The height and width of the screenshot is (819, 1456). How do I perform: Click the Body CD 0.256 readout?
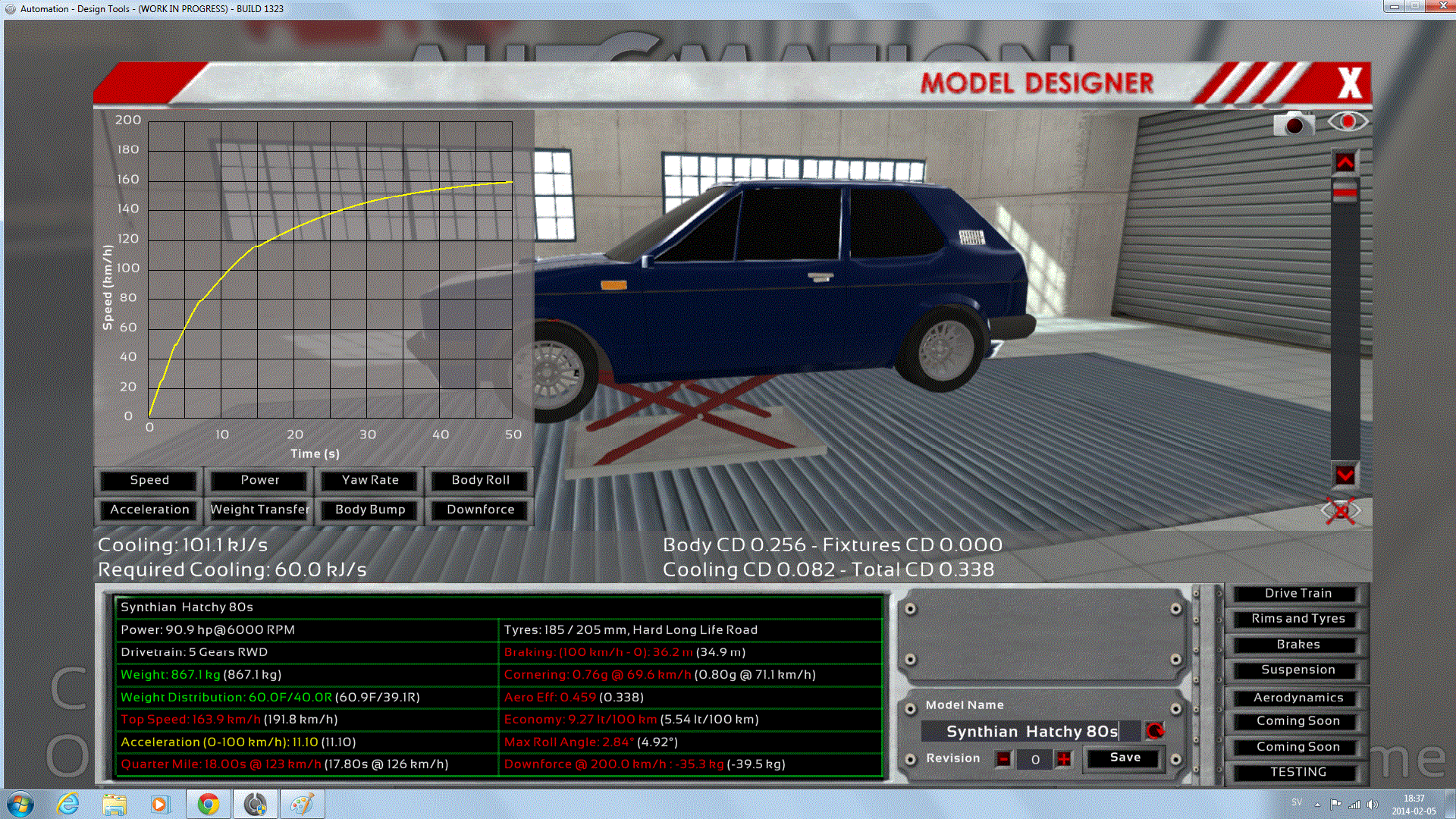point(734,544)
